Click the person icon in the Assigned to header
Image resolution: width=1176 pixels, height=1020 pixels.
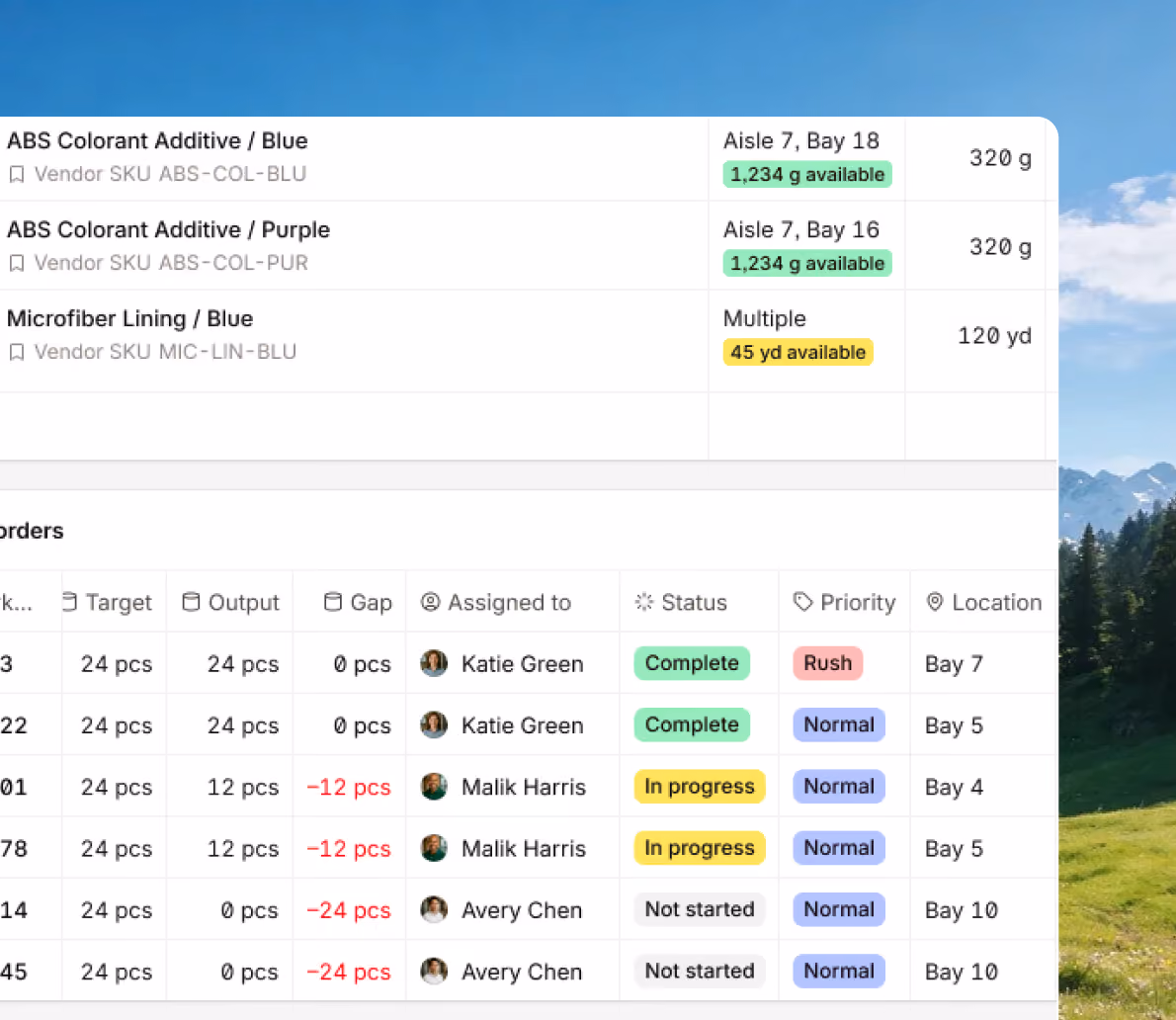[x=431, y=602]
